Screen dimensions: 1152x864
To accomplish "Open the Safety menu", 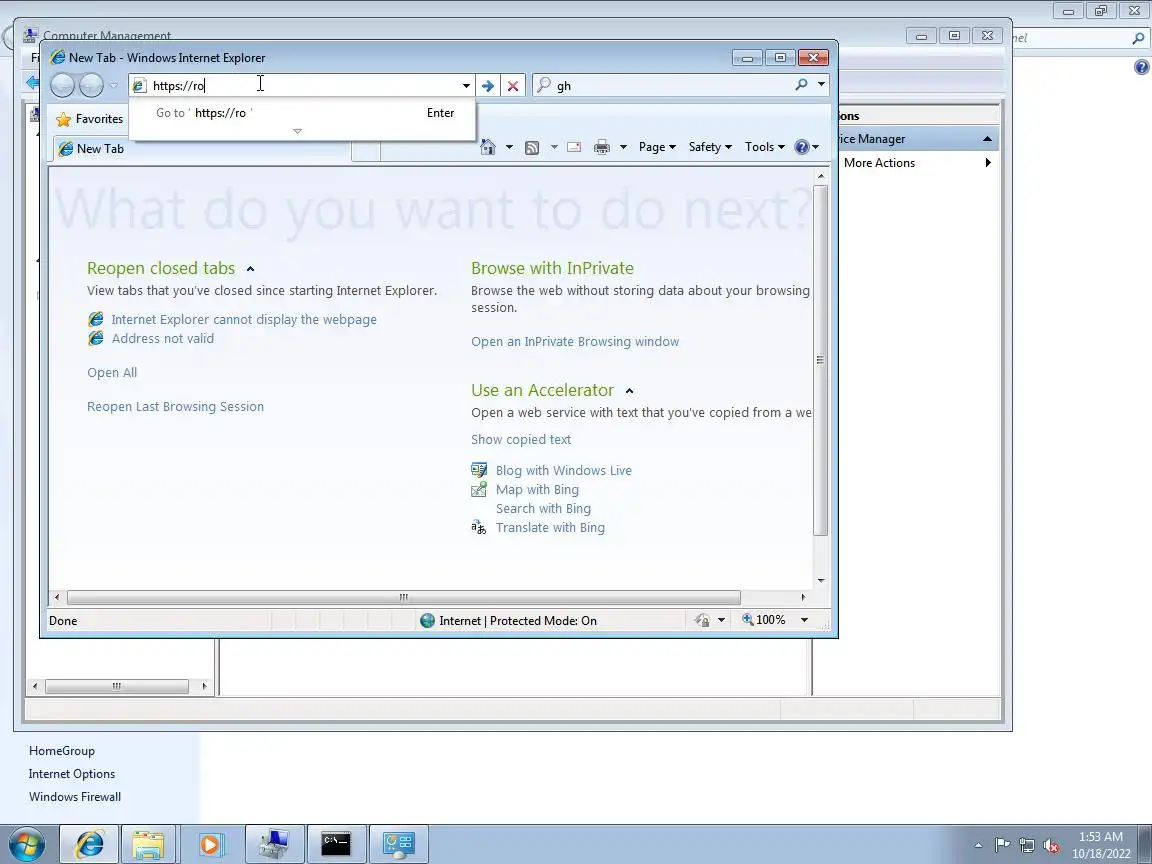I will 710,147.
